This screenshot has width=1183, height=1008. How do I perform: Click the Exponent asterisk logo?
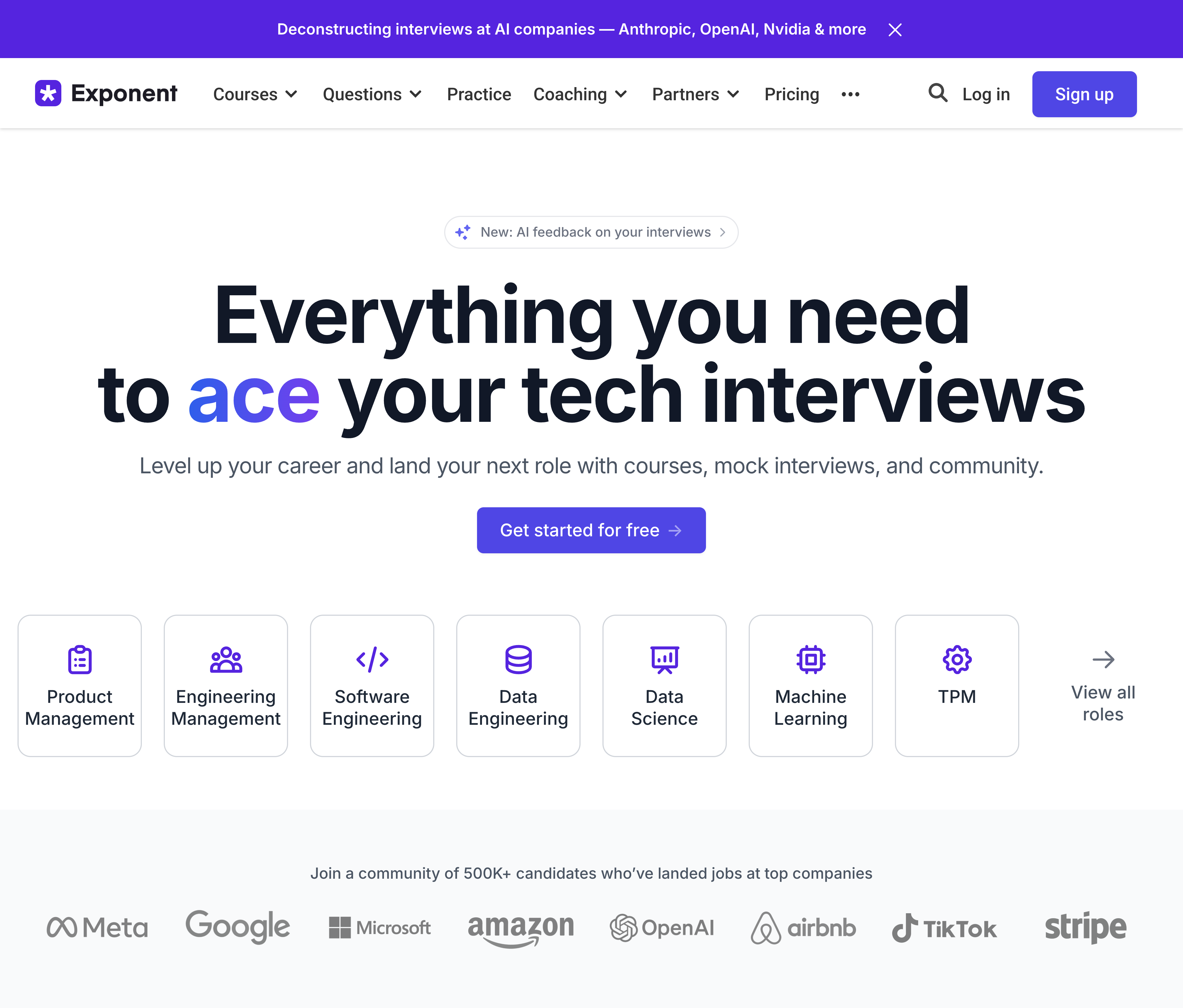(x=48, y=94)
